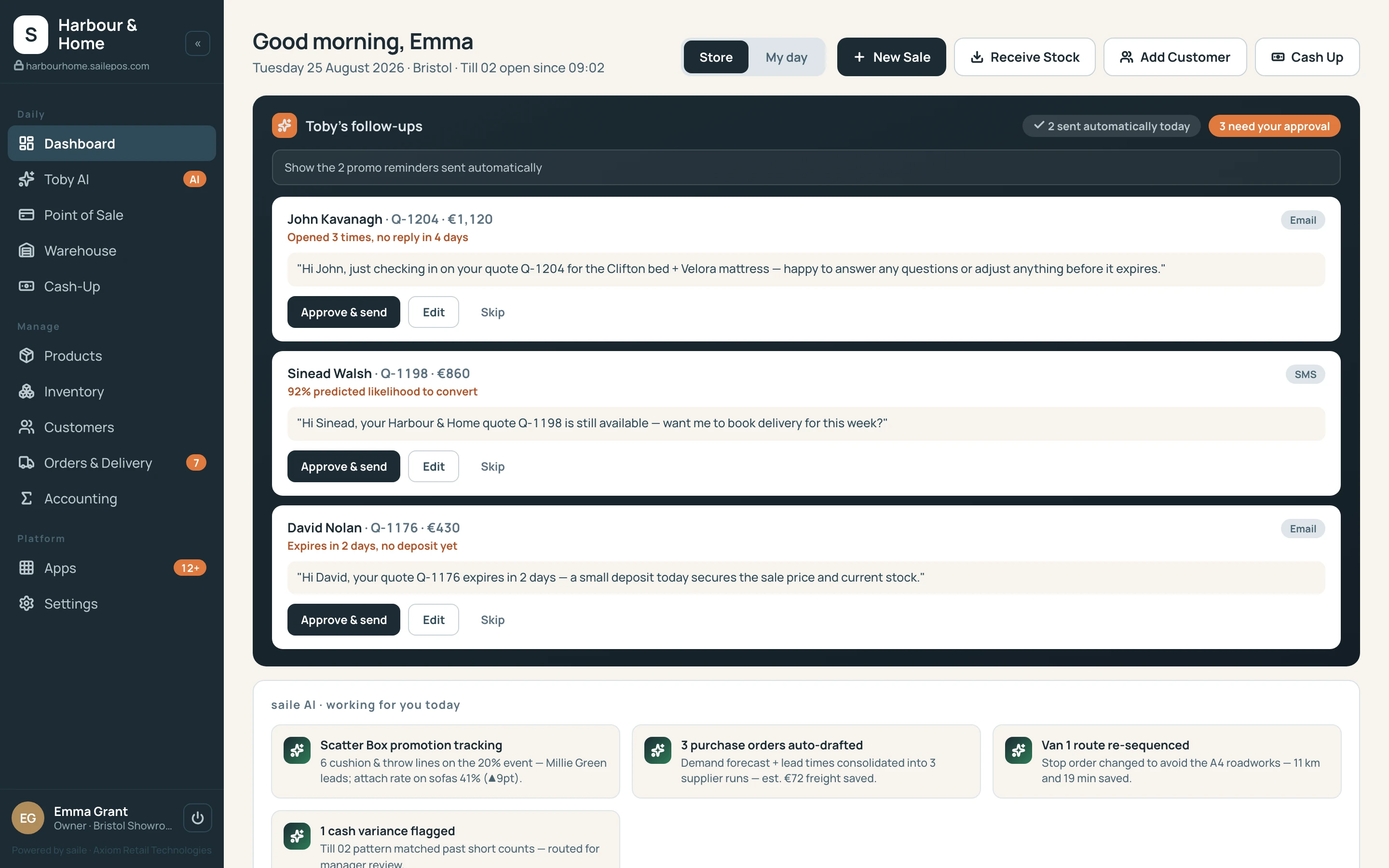The width and height of the screenshot is (1389, 868).
Task: Expand the 2 promo reminders sent automatically
Action: [x=806, y=168]
